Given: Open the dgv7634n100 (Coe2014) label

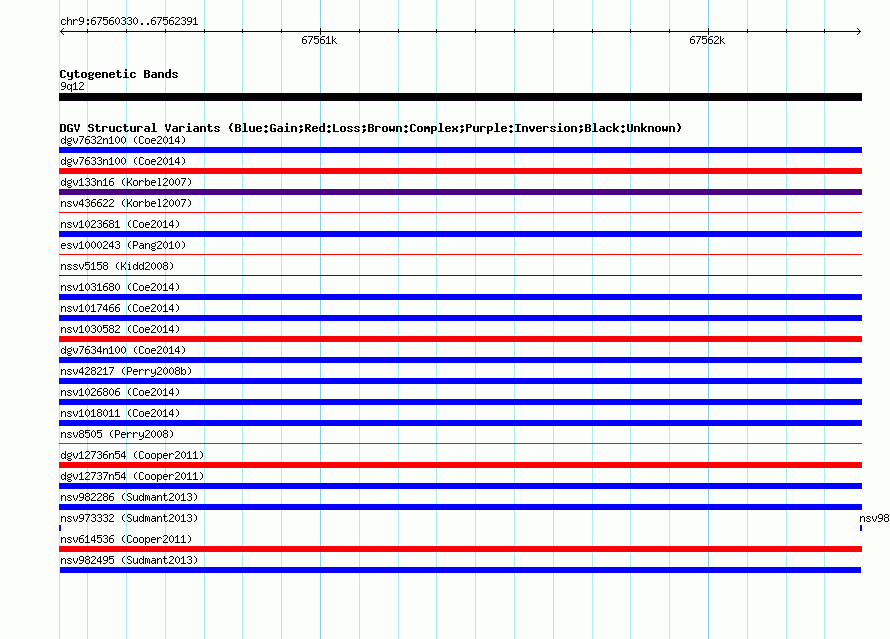Looking at the screenshot, I should (x=123, y=350).
